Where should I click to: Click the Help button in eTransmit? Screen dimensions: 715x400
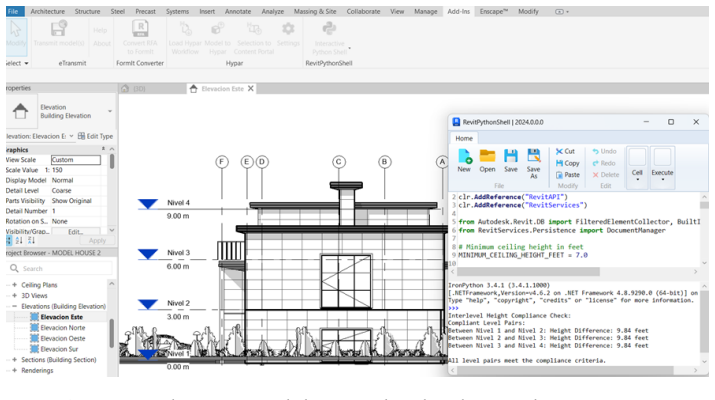tap(100, 30)
